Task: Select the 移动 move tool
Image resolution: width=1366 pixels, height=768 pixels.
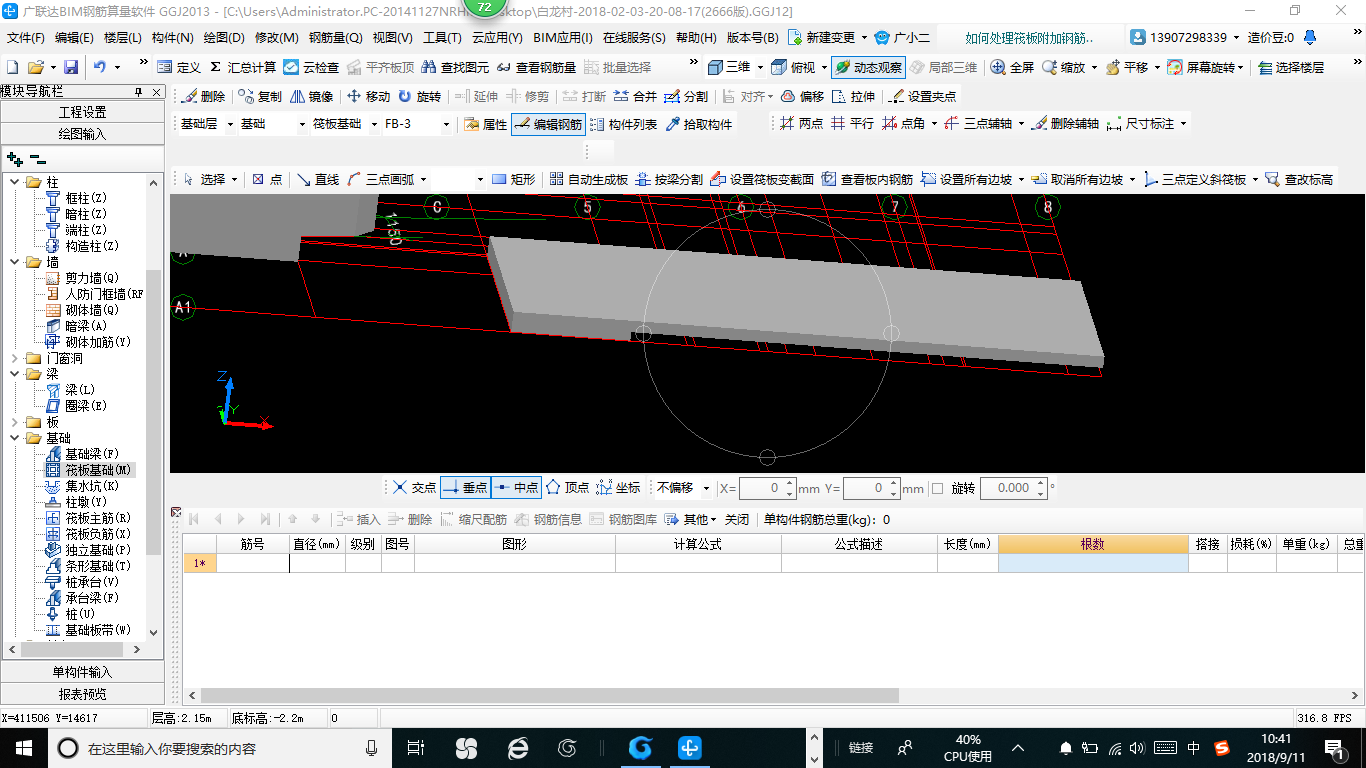Action: coord(368,96)
